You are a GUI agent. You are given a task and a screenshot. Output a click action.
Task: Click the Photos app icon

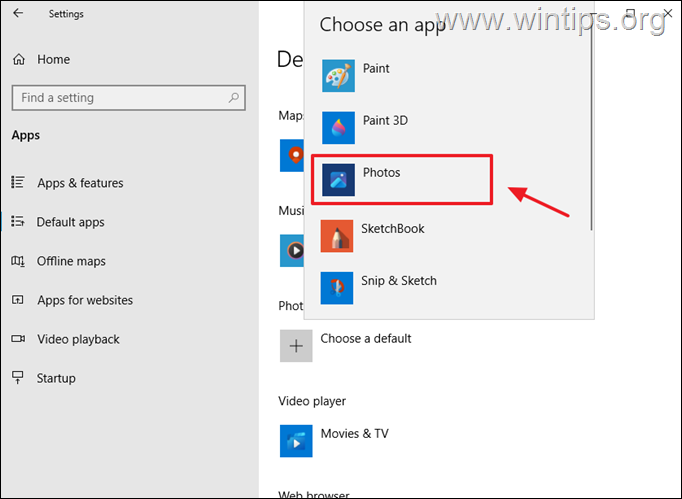[338, 180]
